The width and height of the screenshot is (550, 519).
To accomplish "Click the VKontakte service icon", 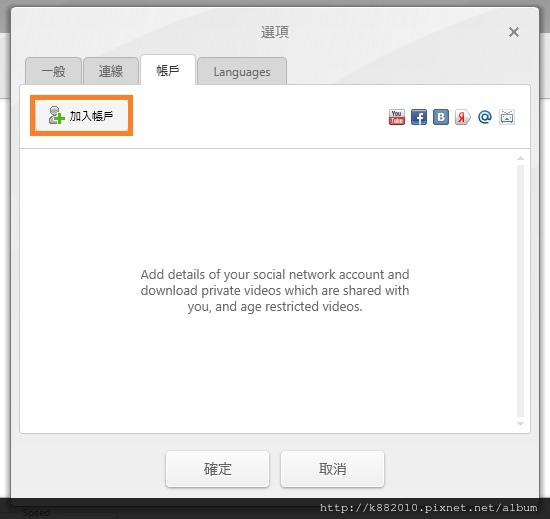I will (441, 117).
